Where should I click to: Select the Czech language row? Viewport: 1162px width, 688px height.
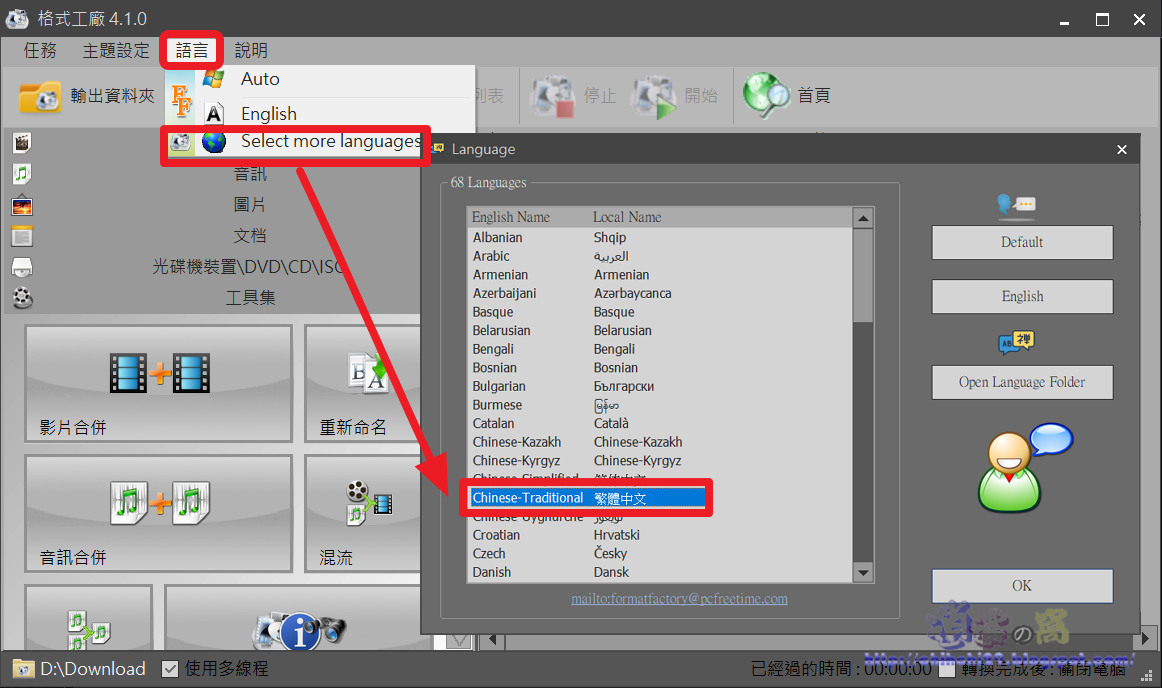point(661,553)
